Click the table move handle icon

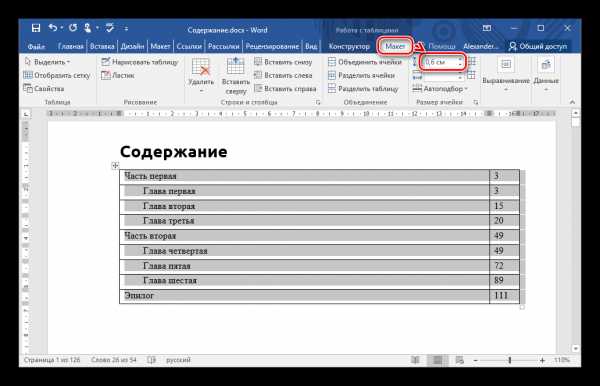pyautogui.click(x=115, y=166)
